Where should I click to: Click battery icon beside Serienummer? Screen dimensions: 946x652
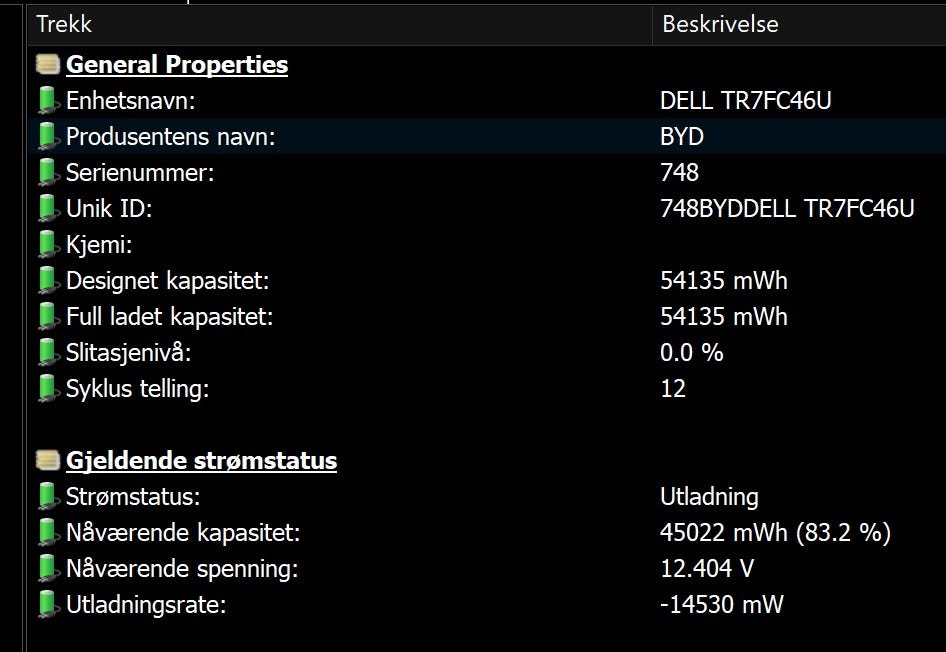click(x=48, y=173)
